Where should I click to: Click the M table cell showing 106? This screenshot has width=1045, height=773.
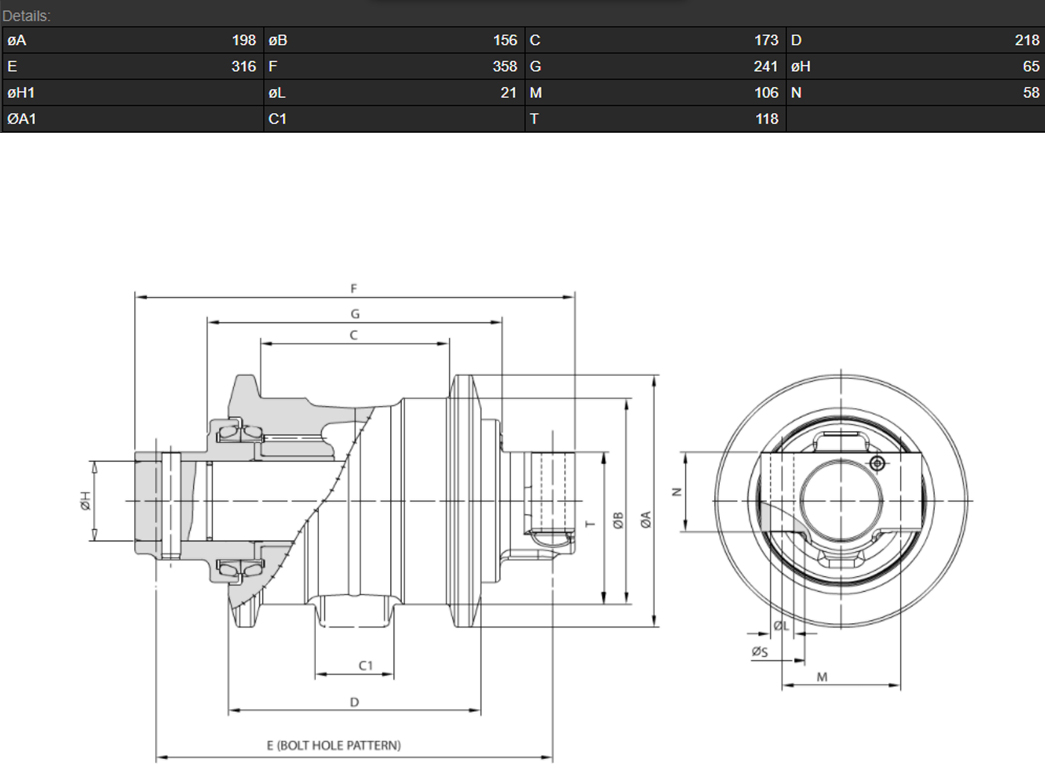pos(655,93)
